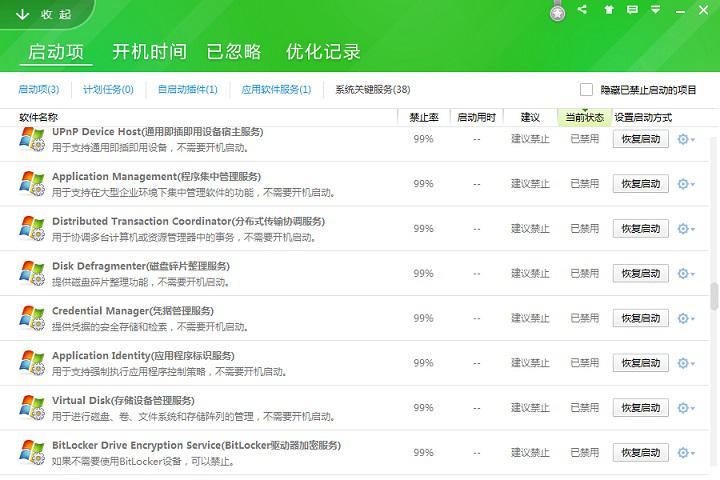Open gear dropdown for Application Identity
This screenshot has height=480, width=720.
686,363
